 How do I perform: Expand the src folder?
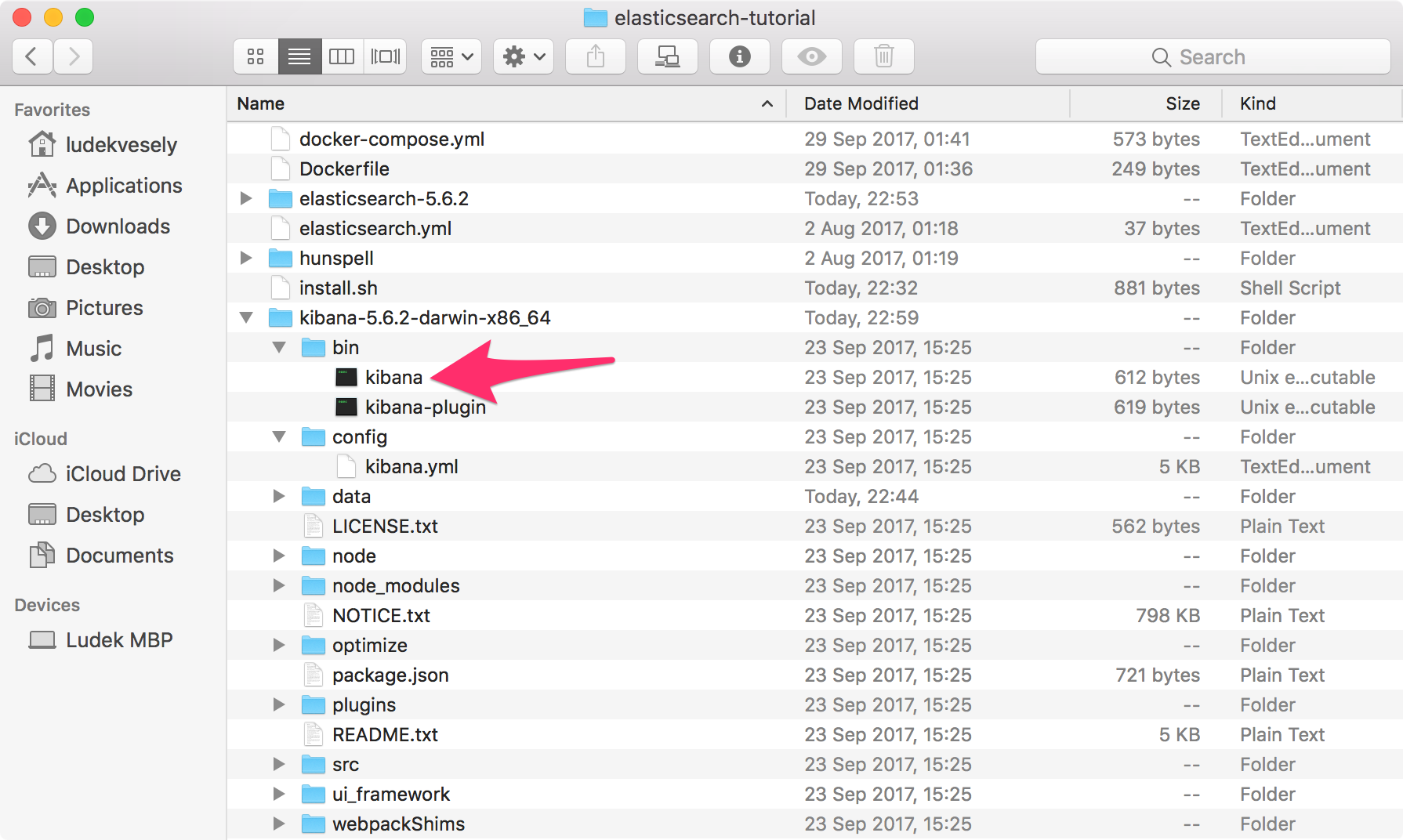coord(279,764)
